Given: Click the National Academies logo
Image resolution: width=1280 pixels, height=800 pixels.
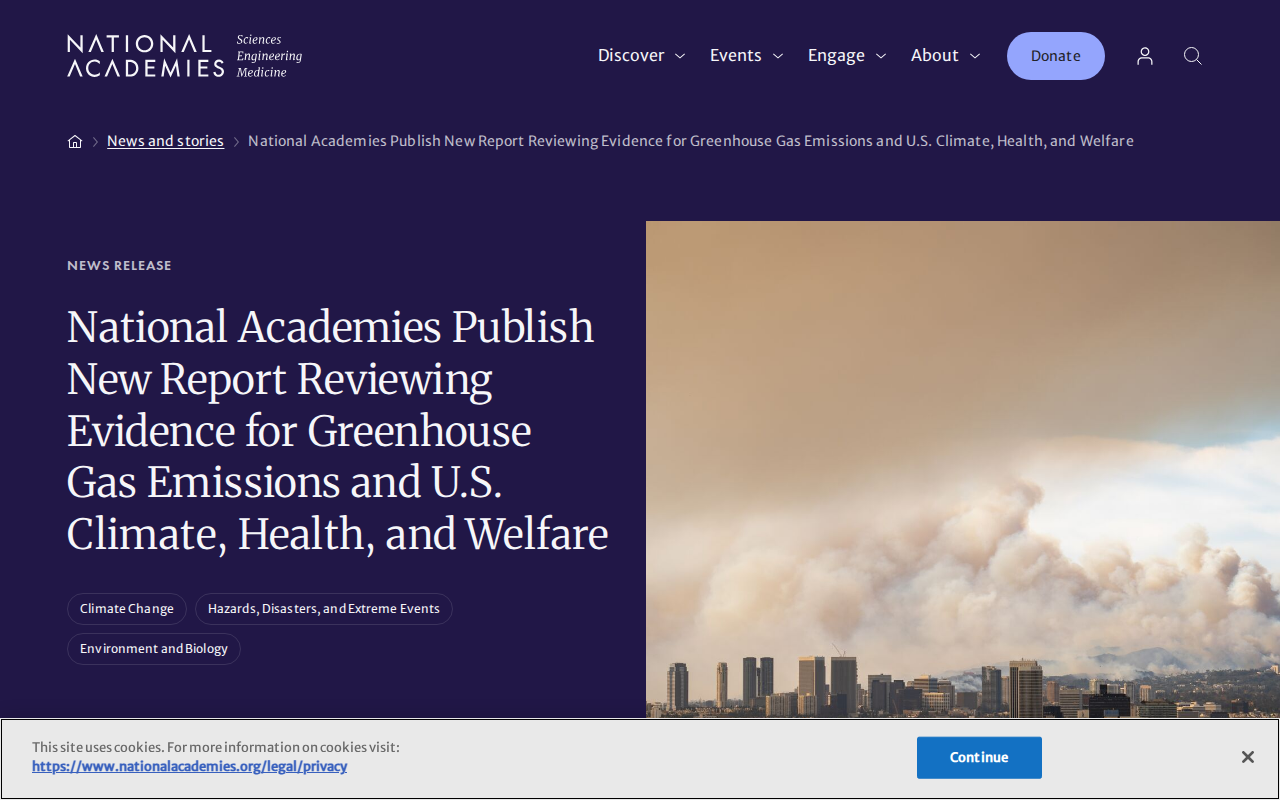Looking at the screenshot, I should [x=185, y=56].
